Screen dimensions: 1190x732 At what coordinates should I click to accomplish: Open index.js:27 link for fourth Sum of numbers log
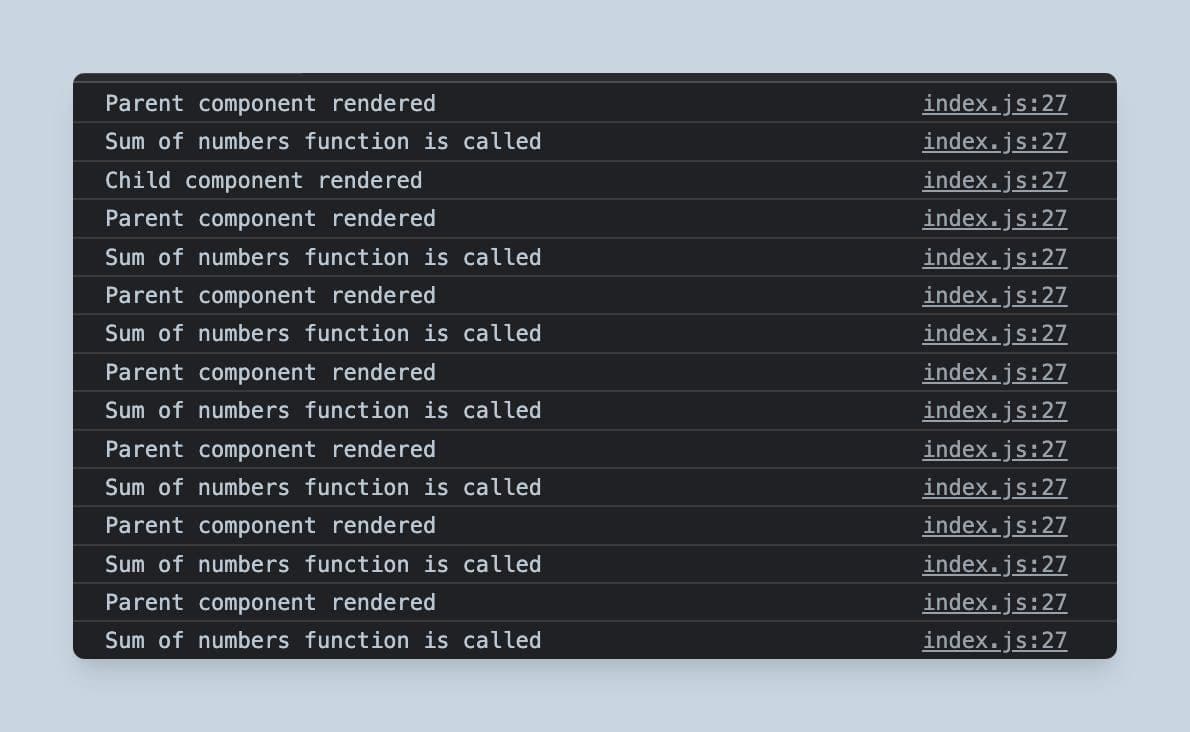pos(994,411)
